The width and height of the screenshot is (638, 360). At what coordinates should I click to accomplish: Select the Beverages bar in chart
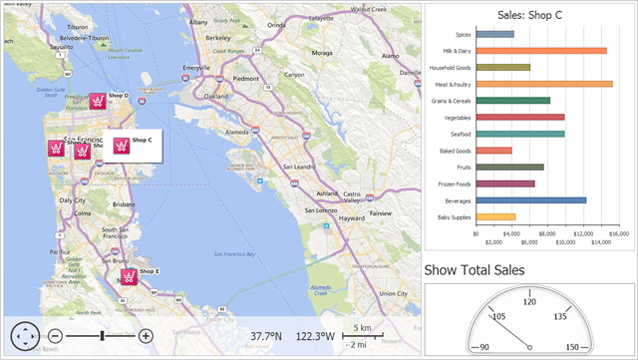[x=531, y=201]
